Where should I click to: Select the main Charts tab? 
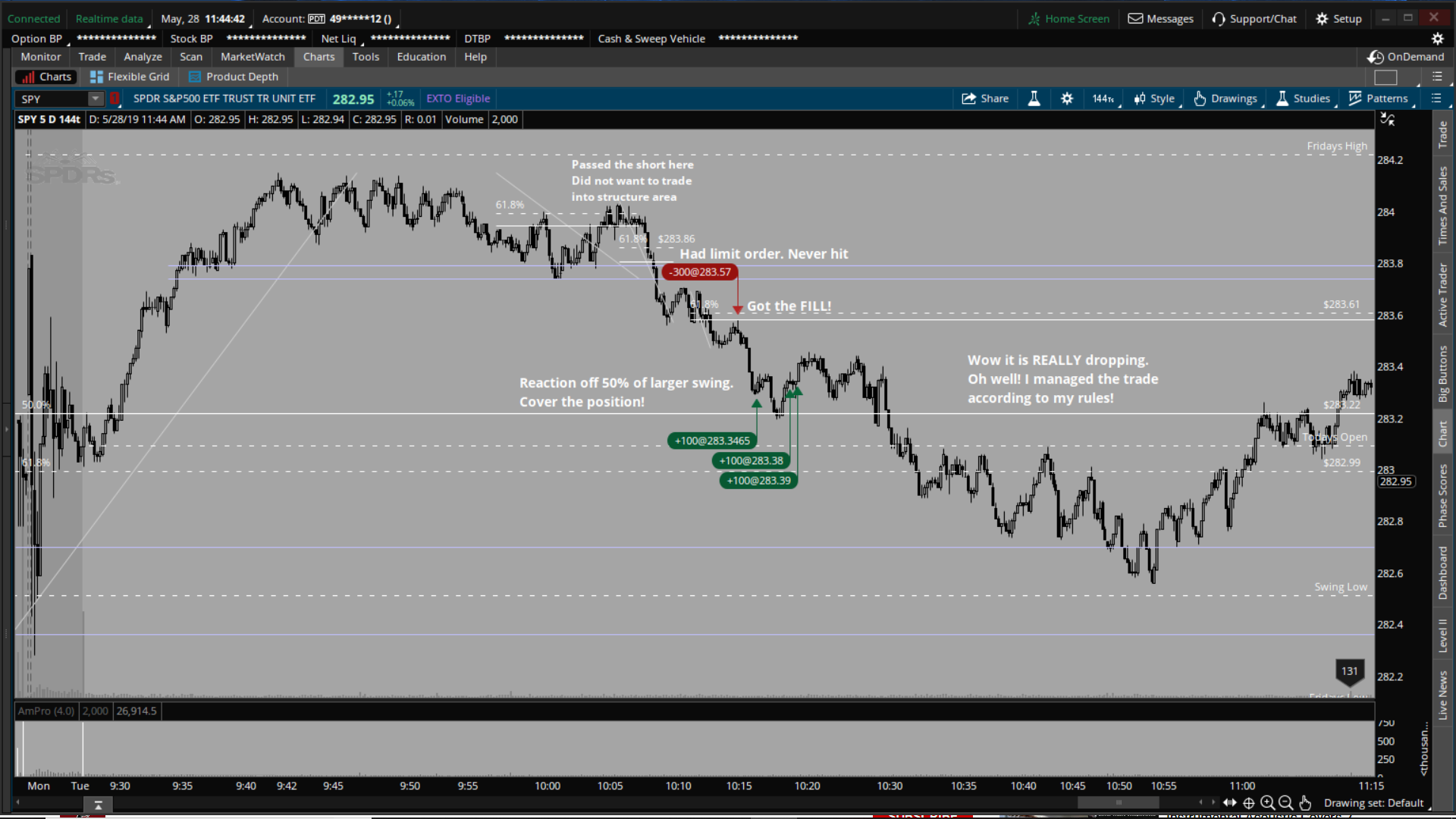point(318,57)
